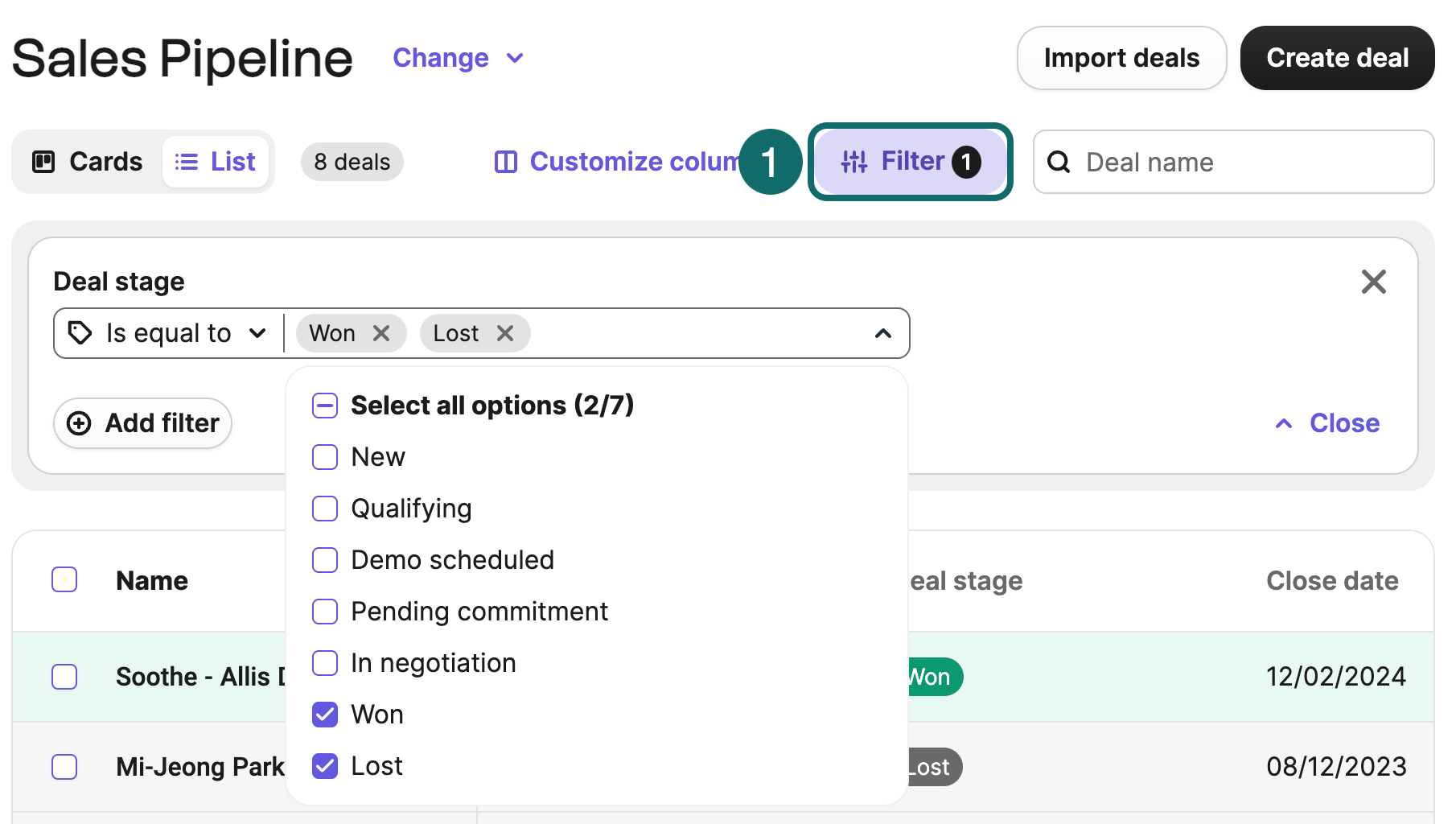Switch to List view
This screenshot has width=1456, height=824.
tap(216, 162)
